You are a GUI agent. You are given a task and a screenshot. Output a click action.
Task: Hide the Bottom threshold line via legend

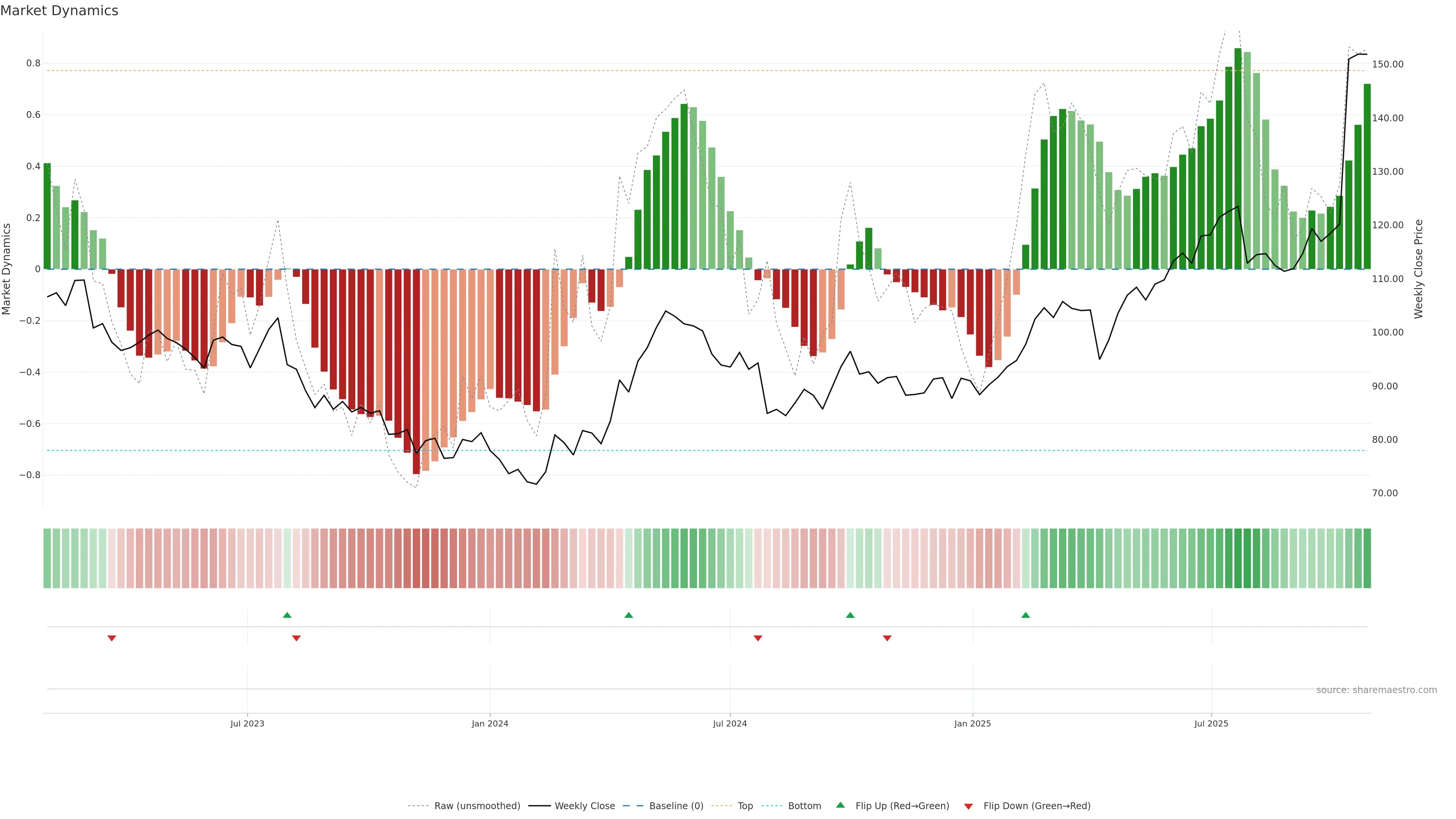[804, 806]
